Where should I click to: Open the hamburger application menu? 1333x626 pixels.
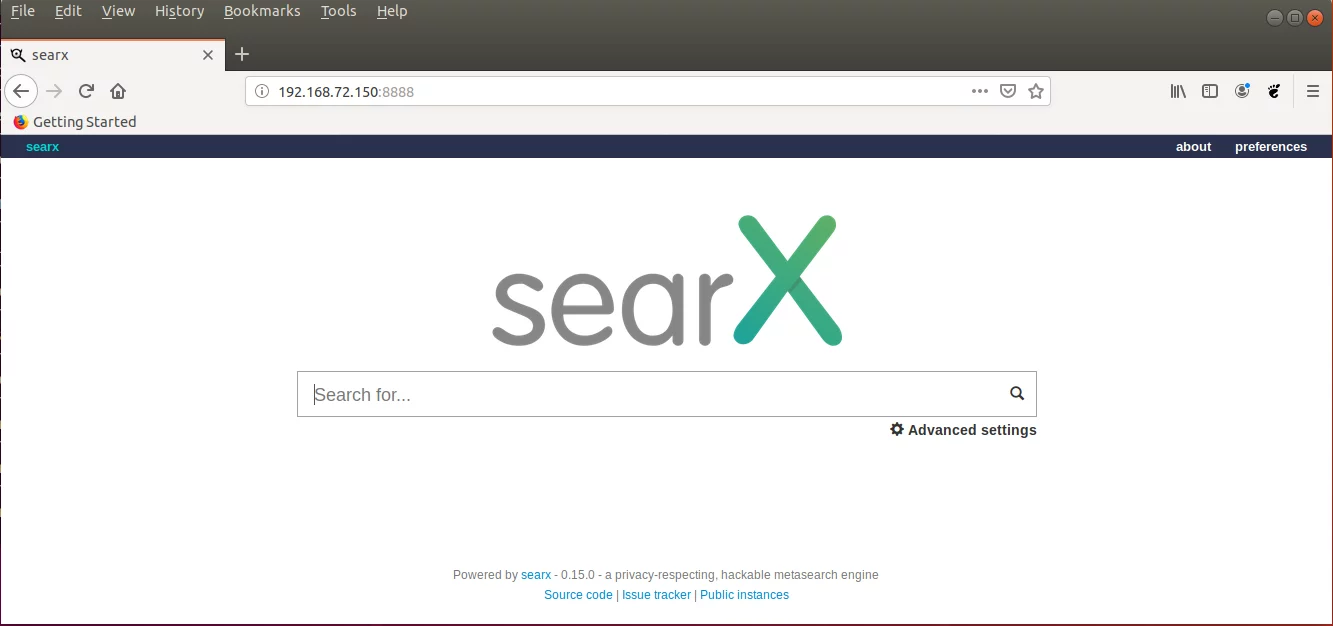pos(1313,91)
